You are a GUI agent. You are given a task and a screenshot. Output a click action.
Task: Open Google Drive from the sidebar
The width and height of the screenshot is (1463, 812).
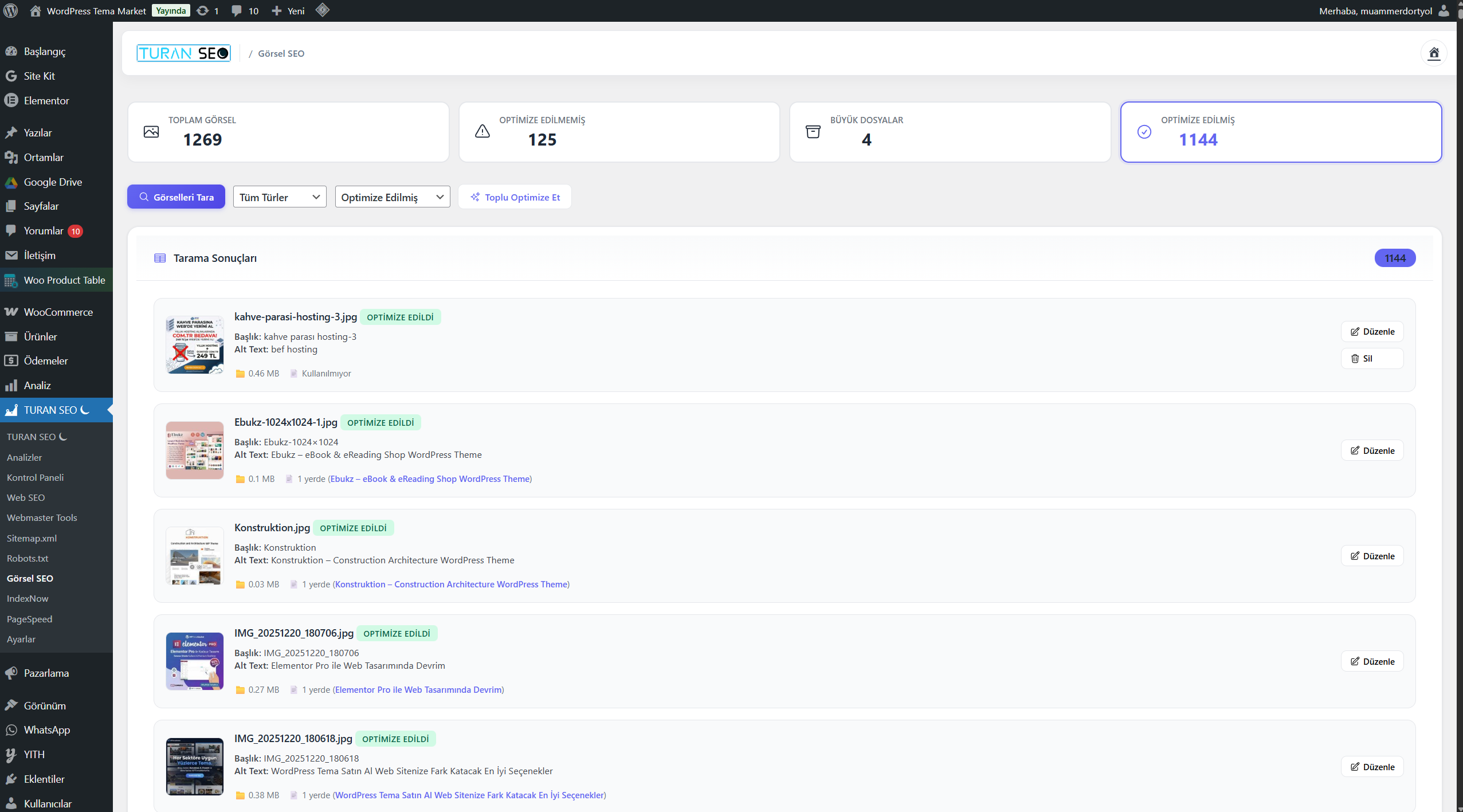tap(53, 182)
